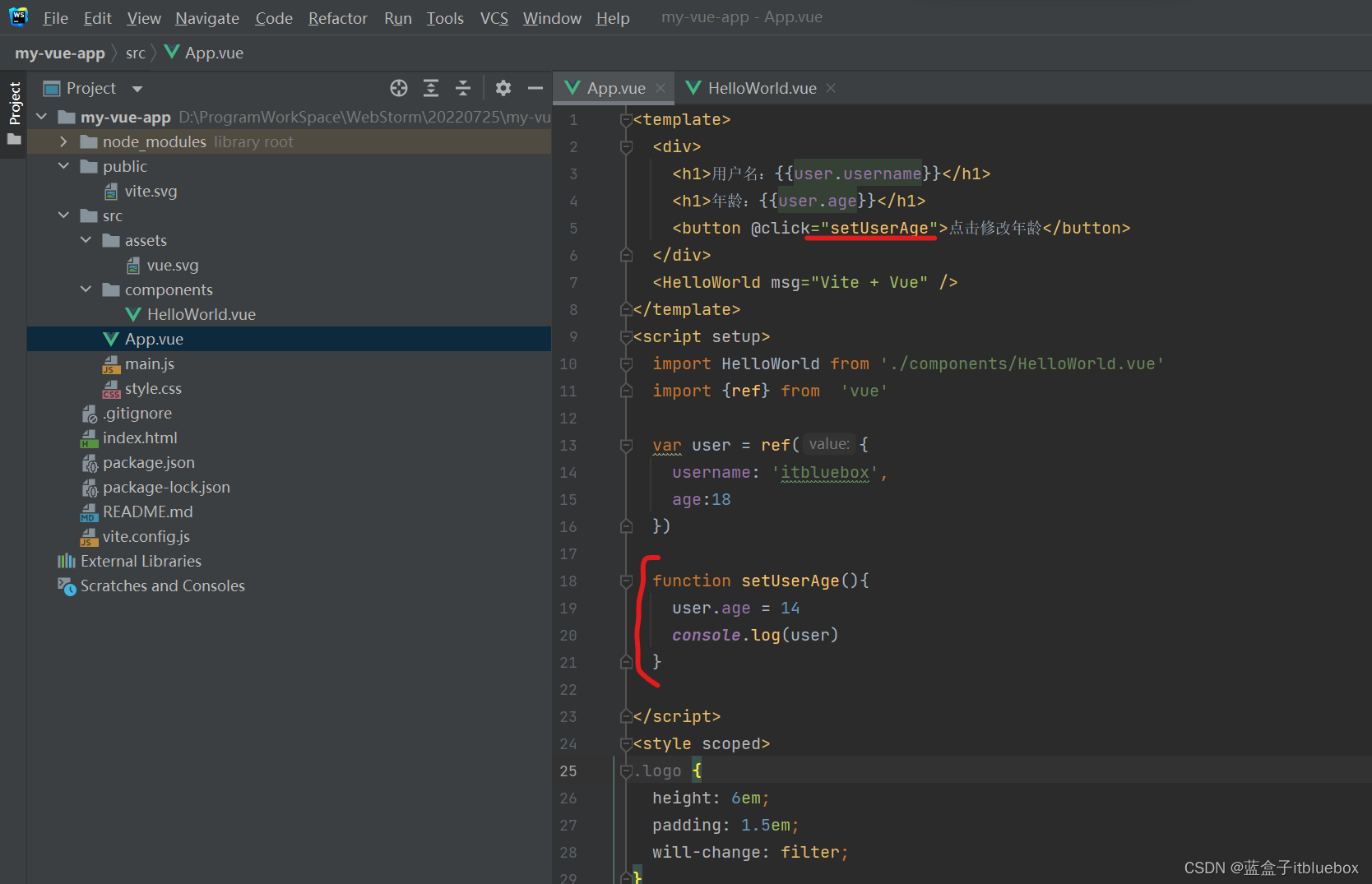Expand the node_modules folder
Viewport: 1372px width, 884px height.
click(64, 141)
